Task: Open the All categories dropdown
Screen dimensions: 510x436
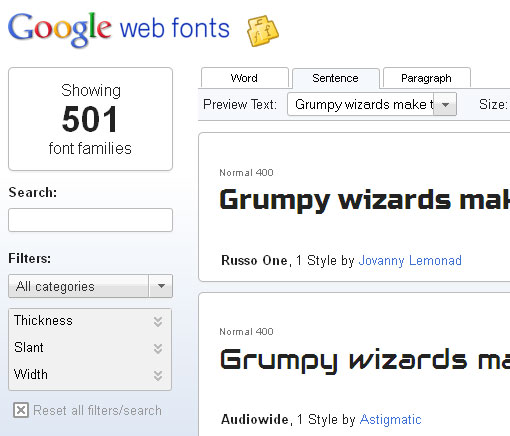Action: tap(90, 286)
